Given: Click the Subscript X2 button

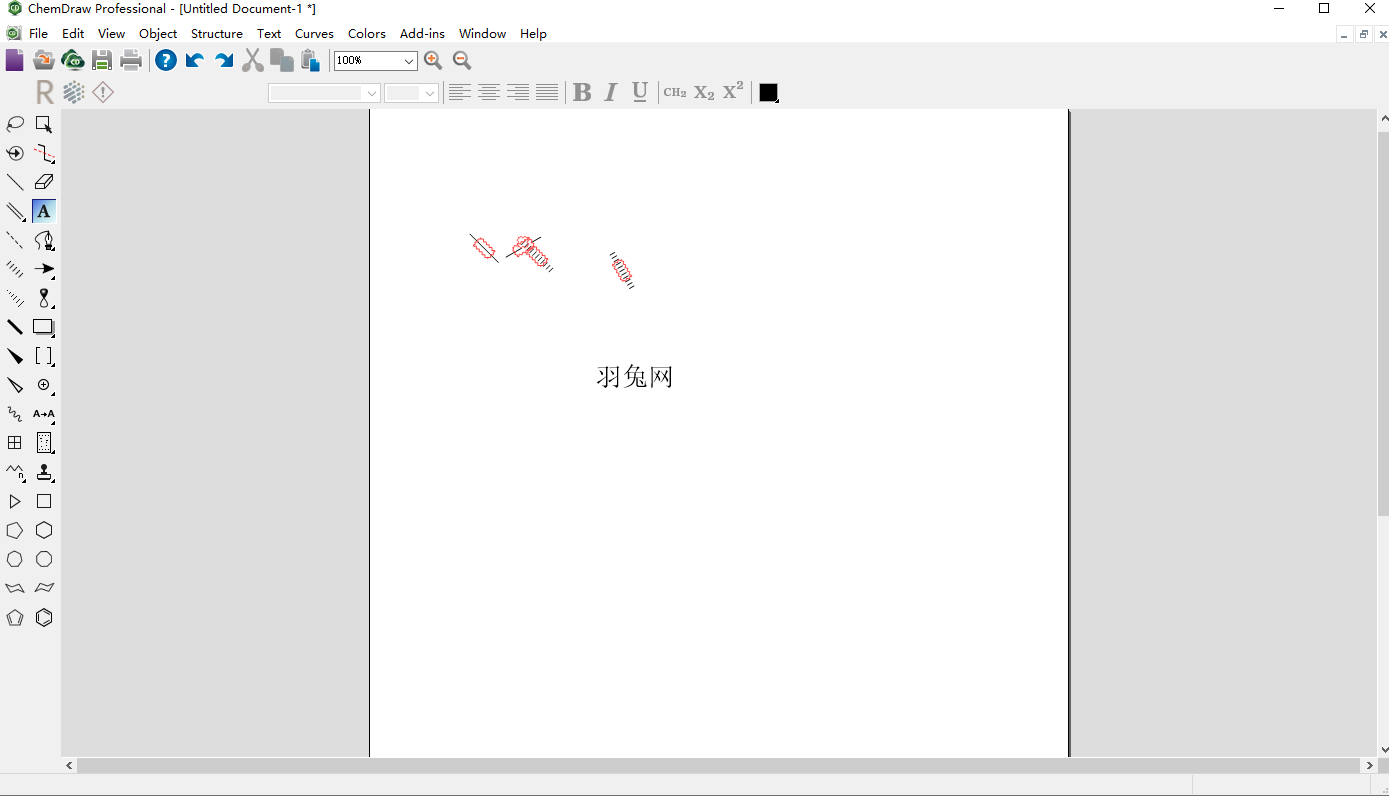Looking at the screenshot, I should [x=704, y=93].
